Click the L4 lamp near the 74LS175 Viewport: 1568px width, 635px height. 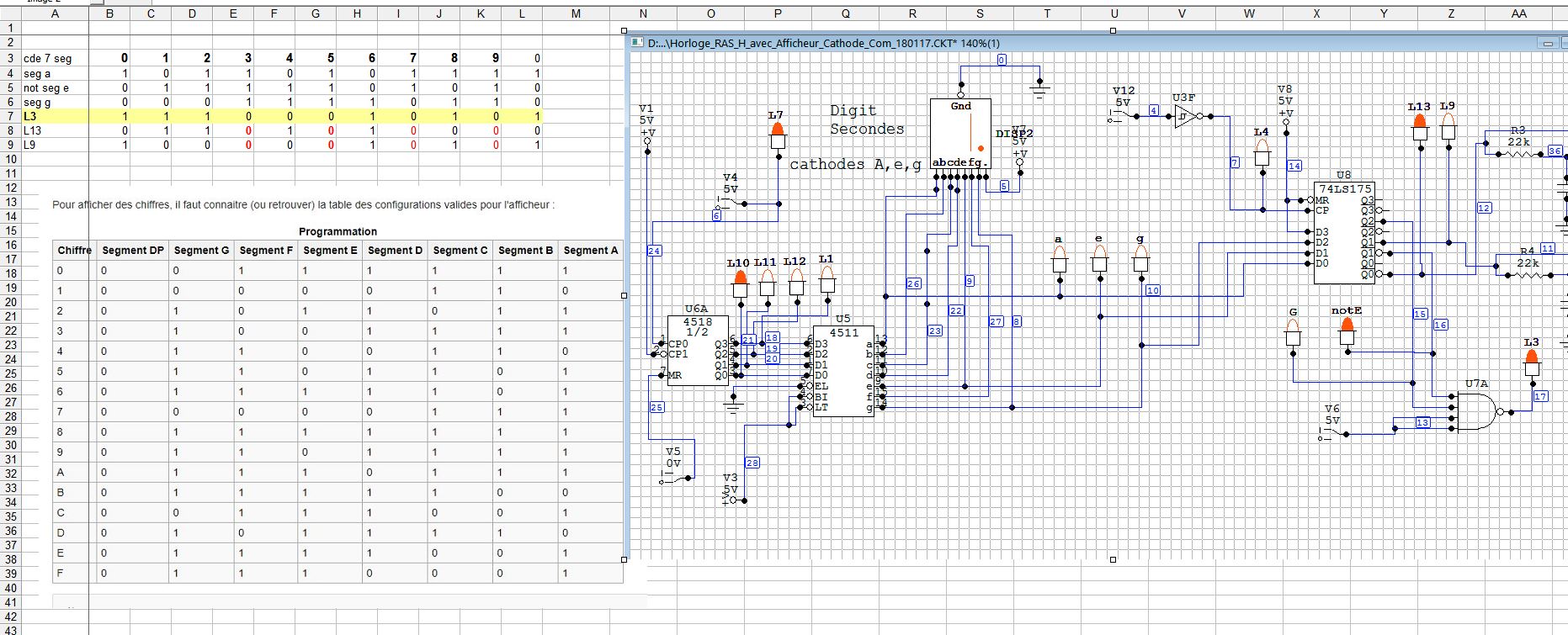[x=1262, y=153]
